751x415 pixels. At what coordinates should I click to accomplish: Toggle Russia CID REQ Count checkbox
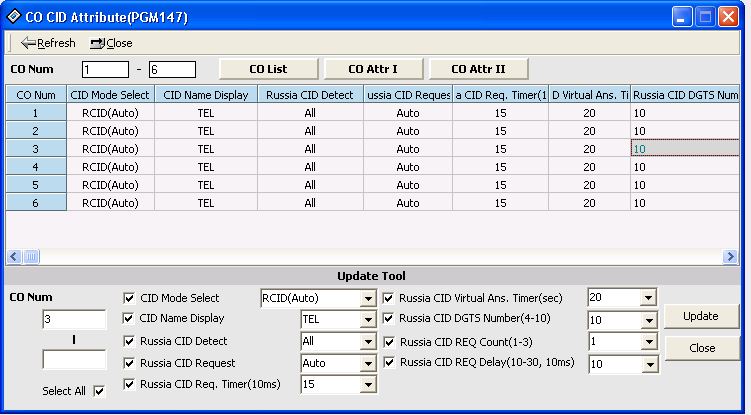point(389,341)
